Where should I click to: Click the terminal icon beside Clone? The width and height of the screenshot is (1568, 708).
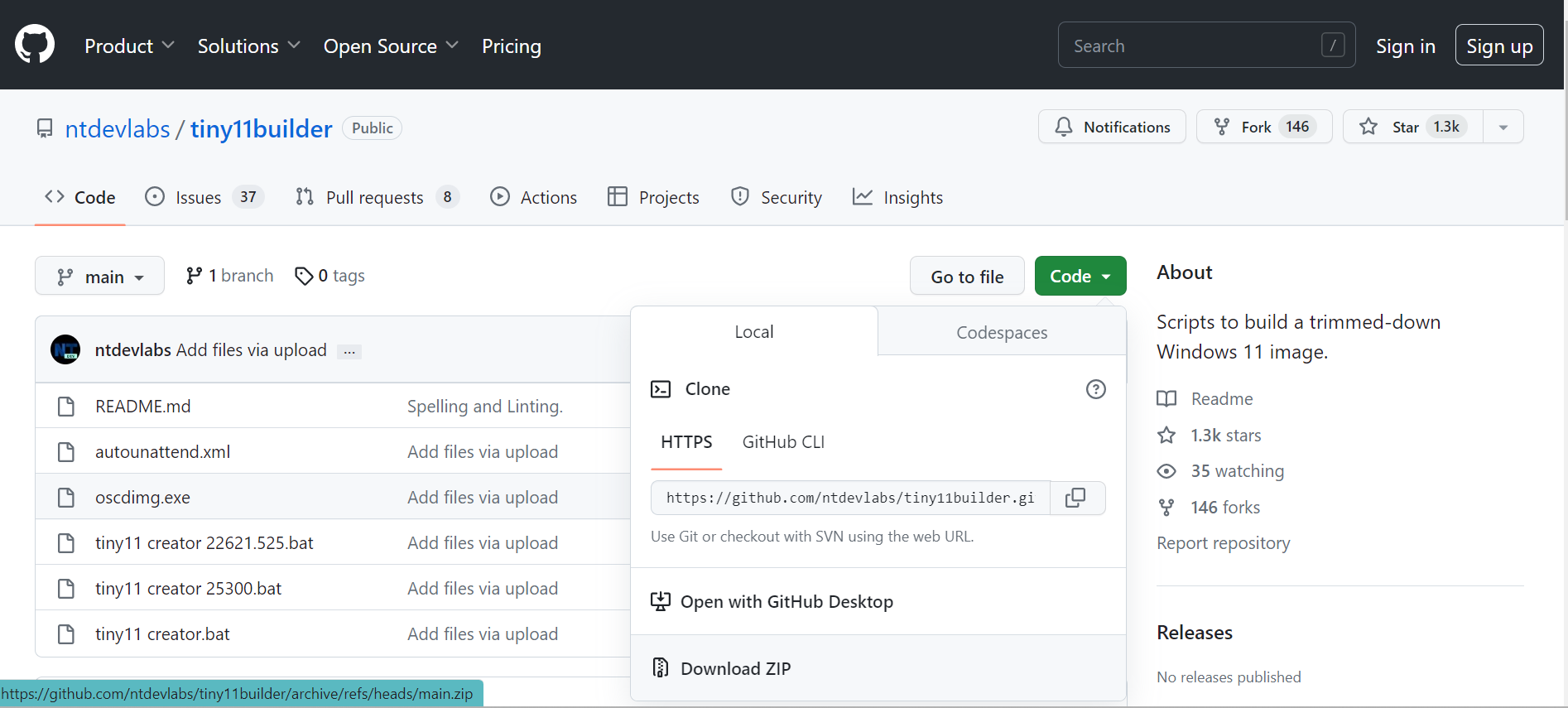(x=661, y=389)
